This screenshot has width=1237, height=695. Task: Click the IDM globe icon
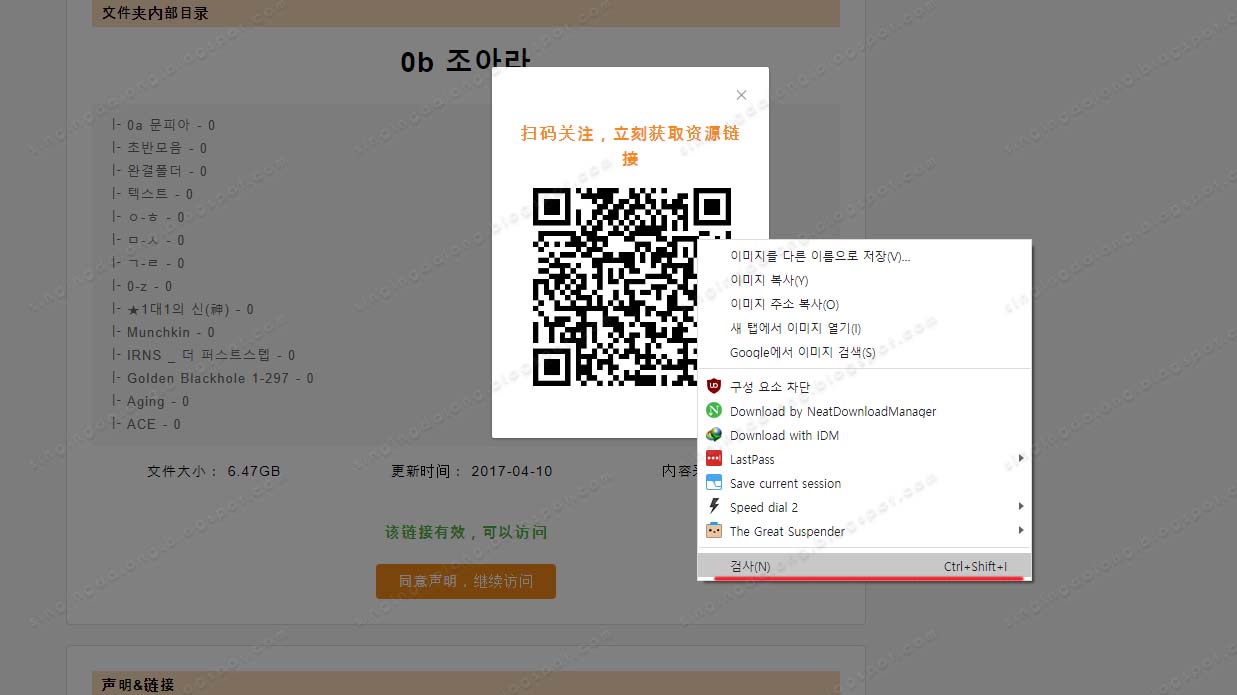(x=714, y=434)
